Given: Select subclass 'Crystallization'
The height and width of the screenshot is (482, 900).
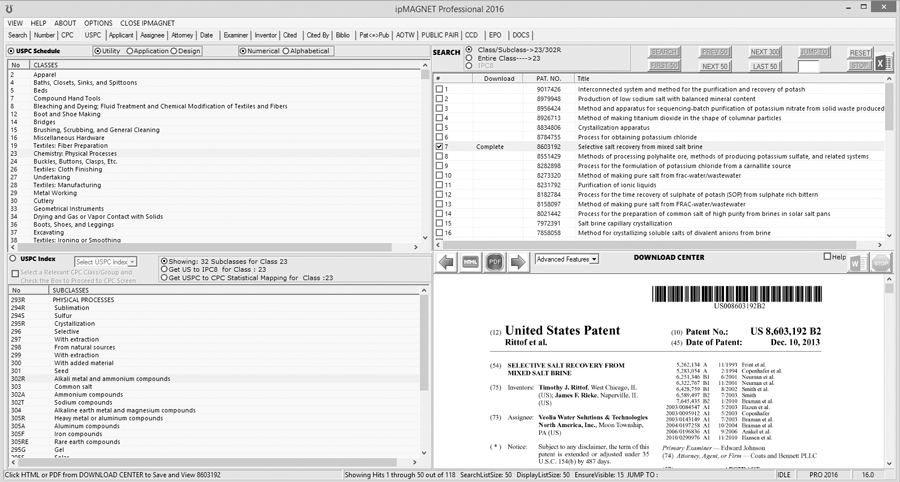Looking at the screenshot, I should tap(214, 324).
